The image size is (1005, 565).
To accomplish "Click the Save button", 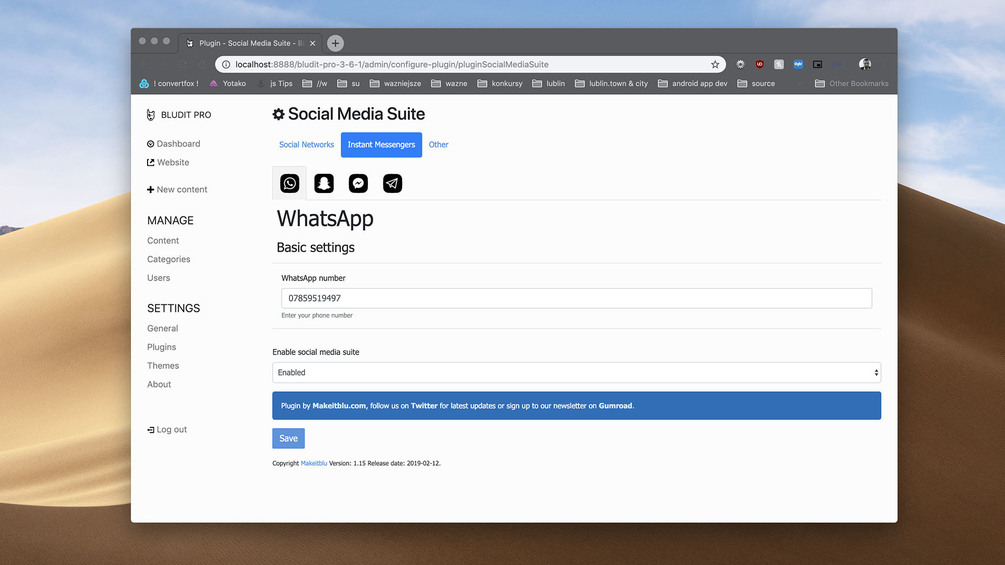I will click(x=288, y=438).
